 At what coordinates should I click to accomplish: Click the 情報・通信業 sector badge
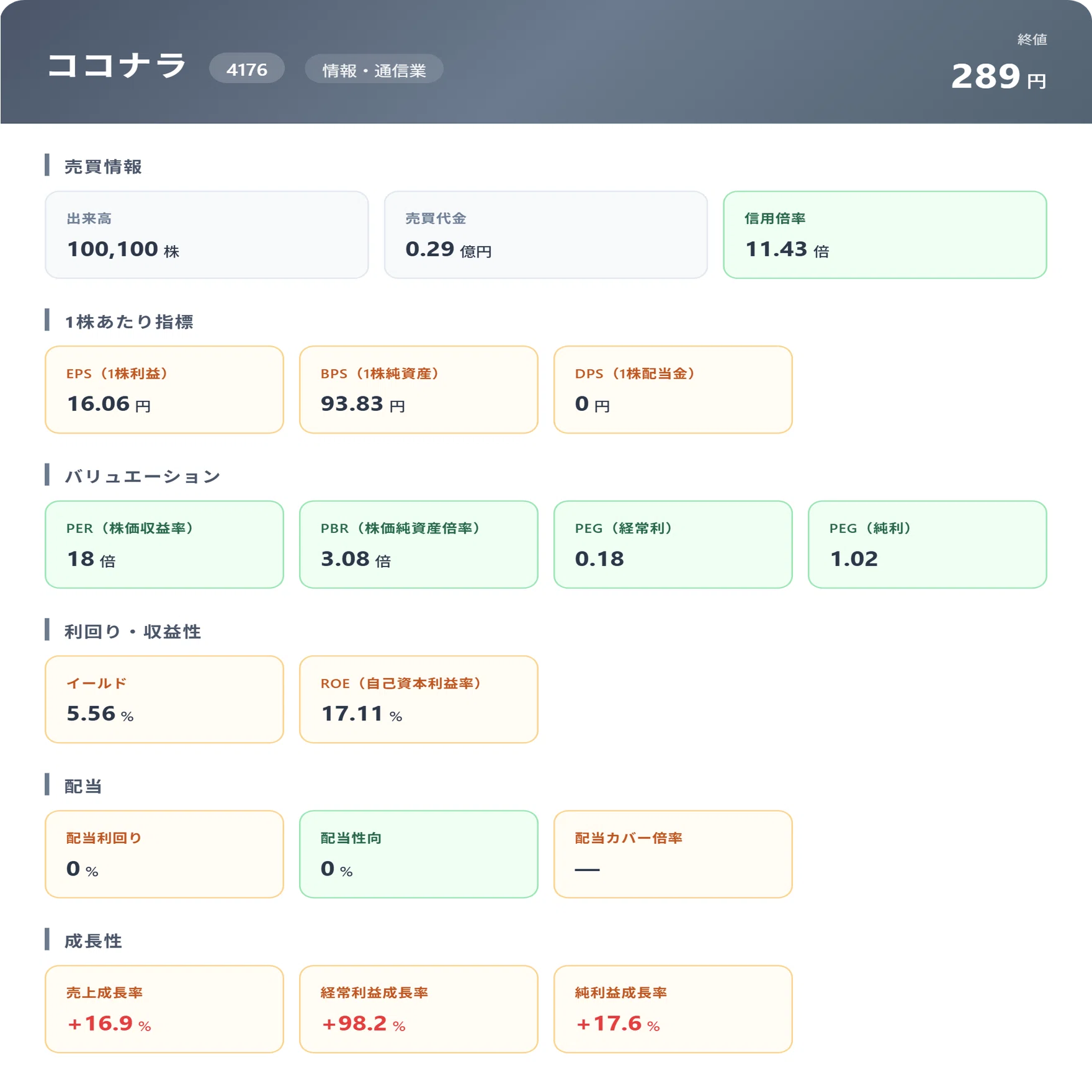(x=374, y=69)
